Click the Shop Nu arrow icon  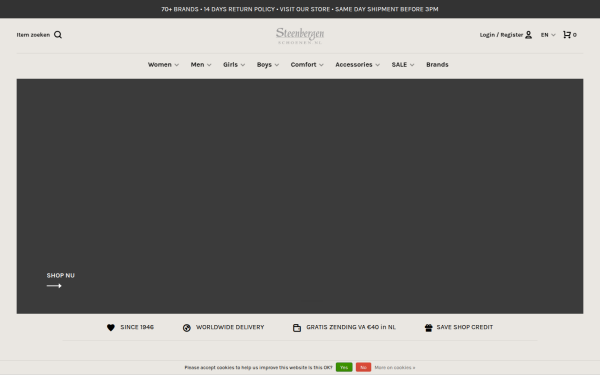point(54,286)
